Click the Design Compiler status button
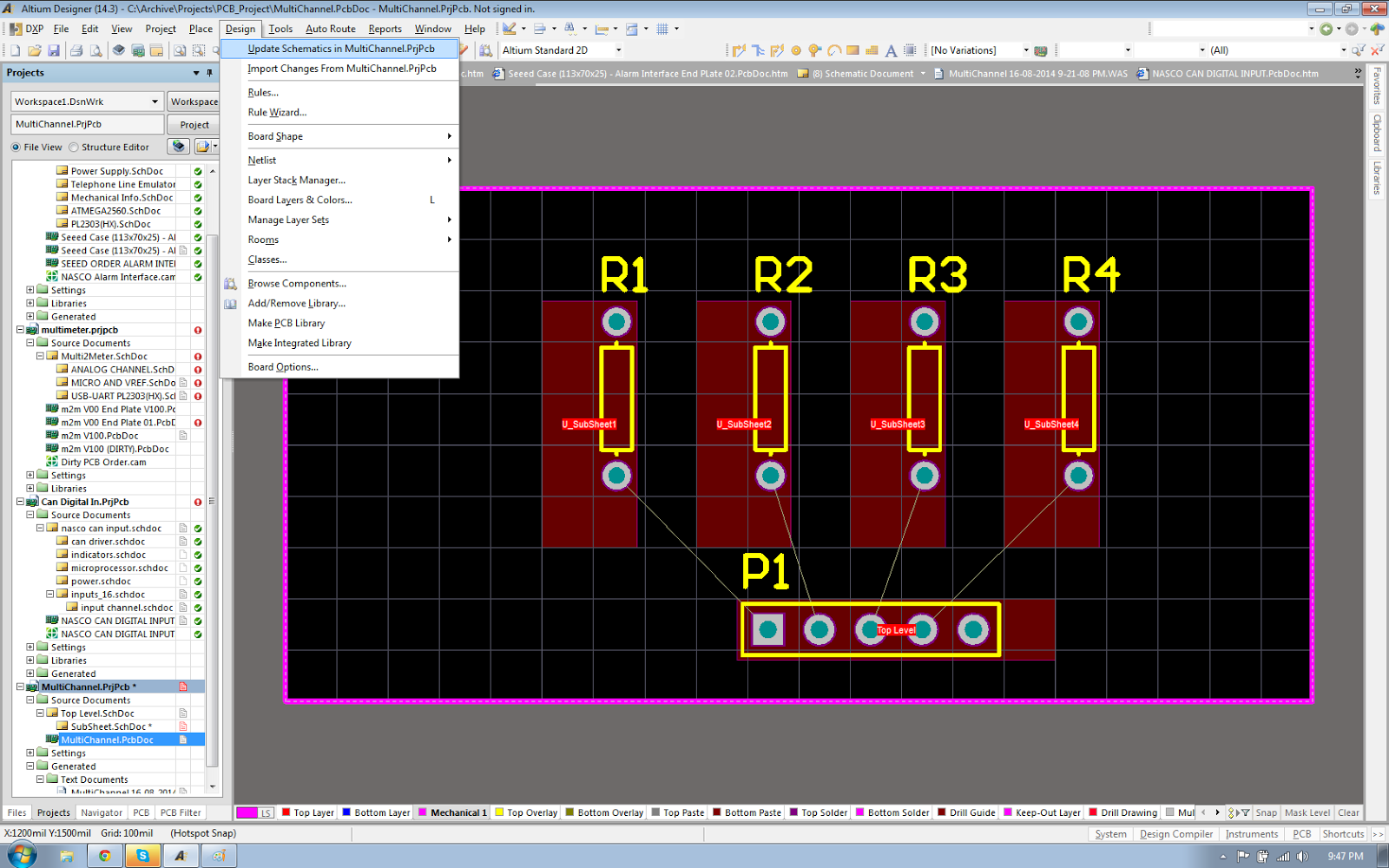This screenshot has height=868, width=1389. point(1175,834)
